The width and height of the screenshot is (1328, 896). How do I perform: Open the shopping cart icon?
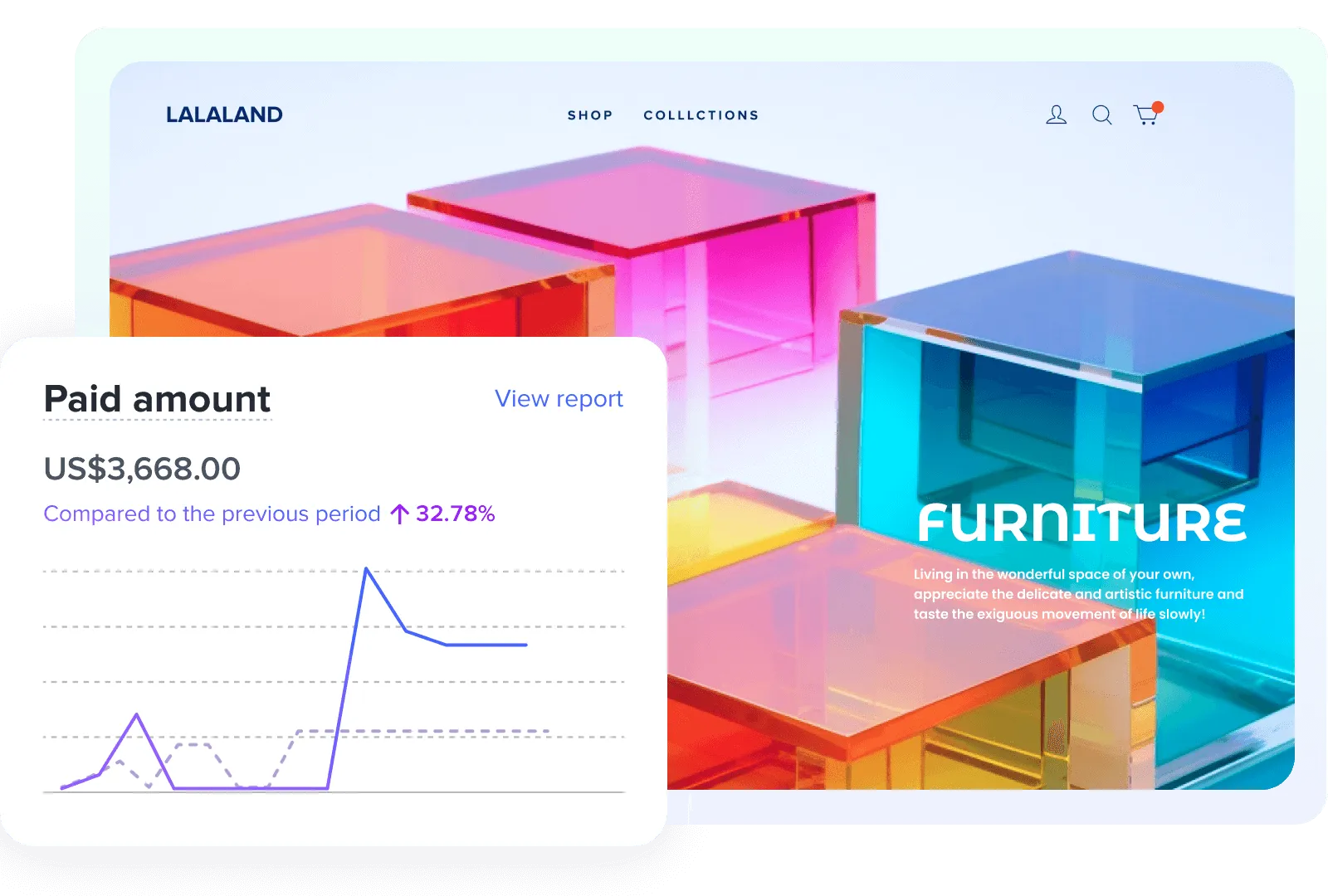(x=1148, y=113)
